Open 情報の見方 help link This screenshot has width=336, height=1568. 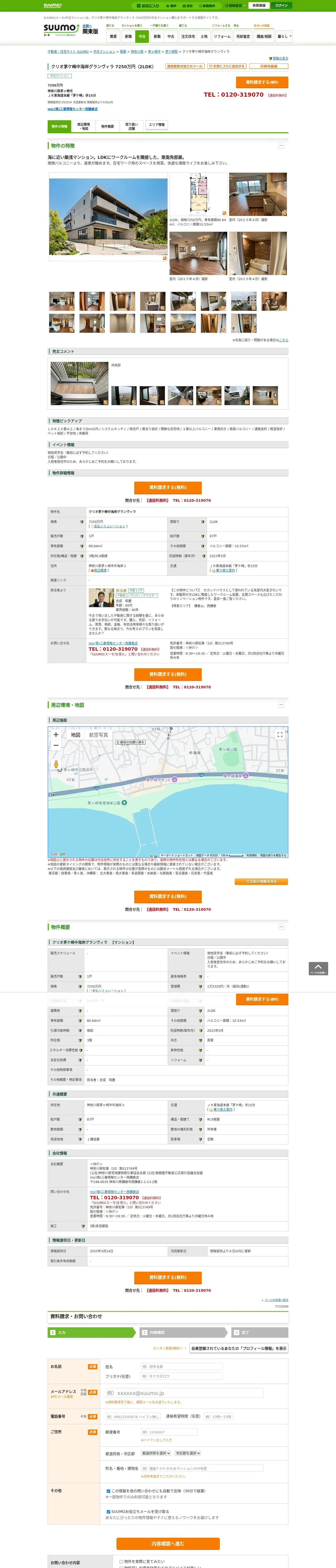(x=280, y=59)
